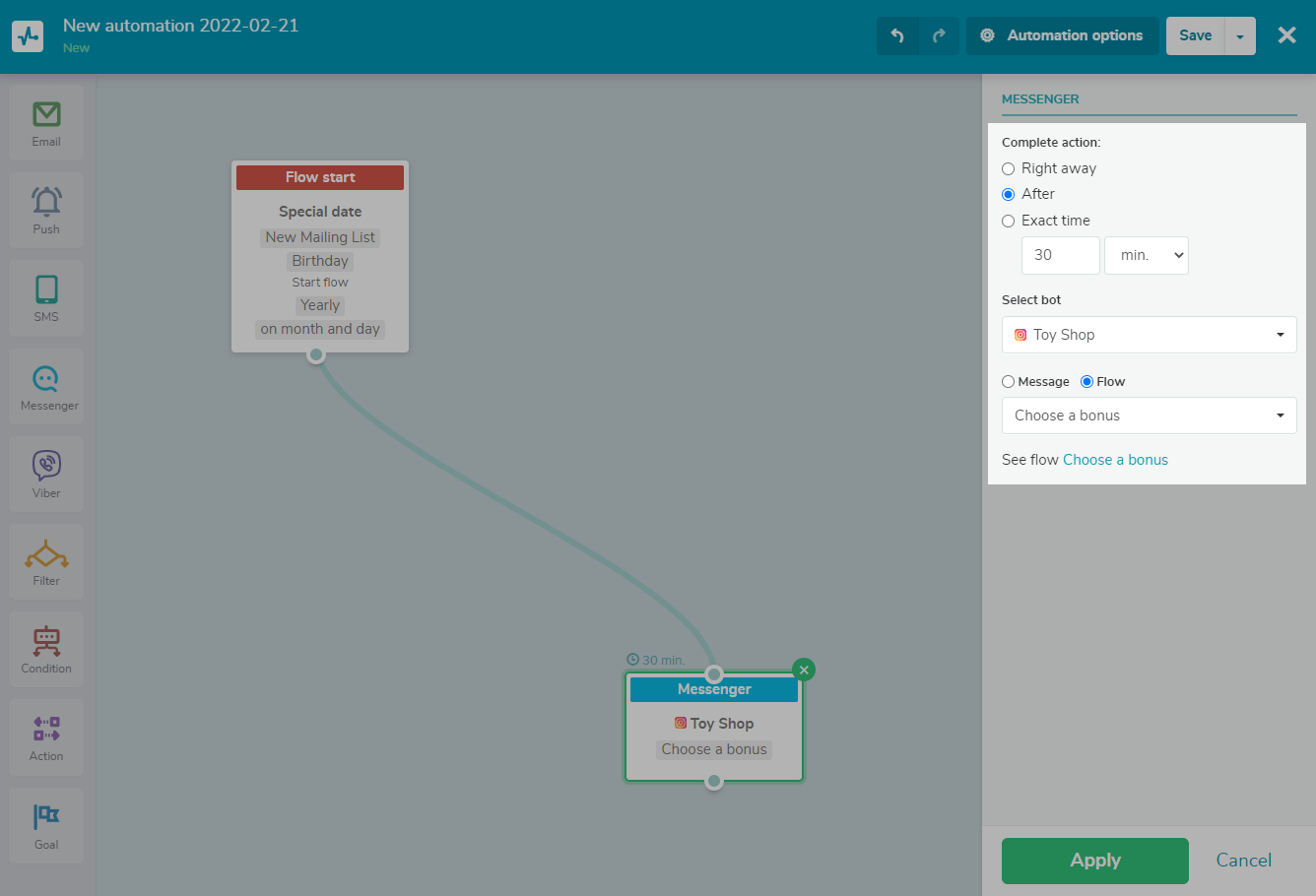Select the Action block in the sidebar
Image resolution: width=1316 pixels, height=896 pixels.
[x=45, y=736]
